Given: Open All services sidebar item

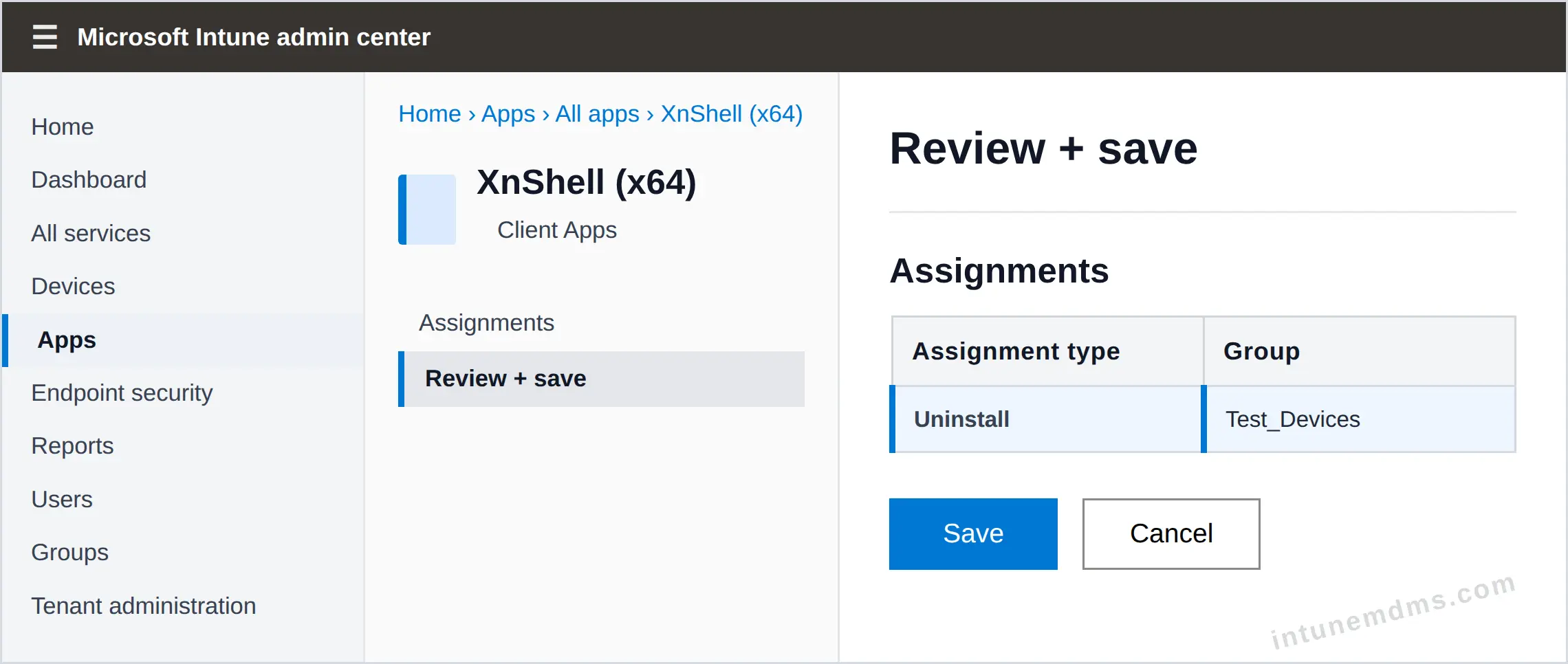Looking at the screenshot, I should click(x=91, y=234).
